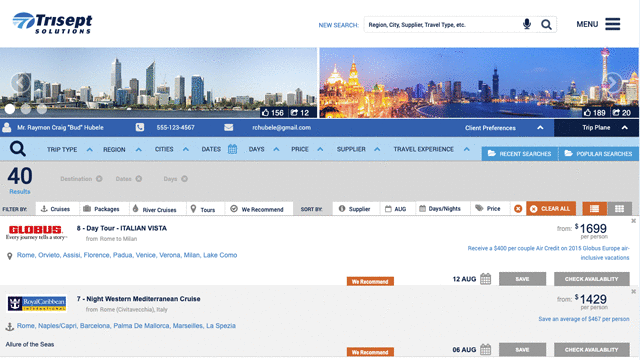Select third carousel dot indicator
Viewport: 640px width, 360px height.
coord(42,109)
